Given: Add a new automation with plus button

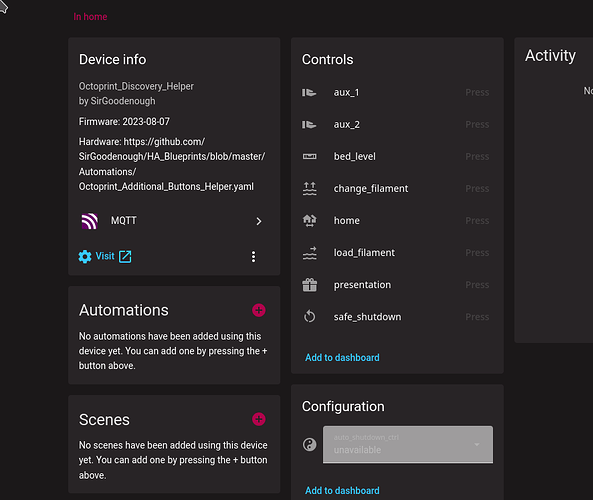Looking at the screenshot, I should (259, 311).
